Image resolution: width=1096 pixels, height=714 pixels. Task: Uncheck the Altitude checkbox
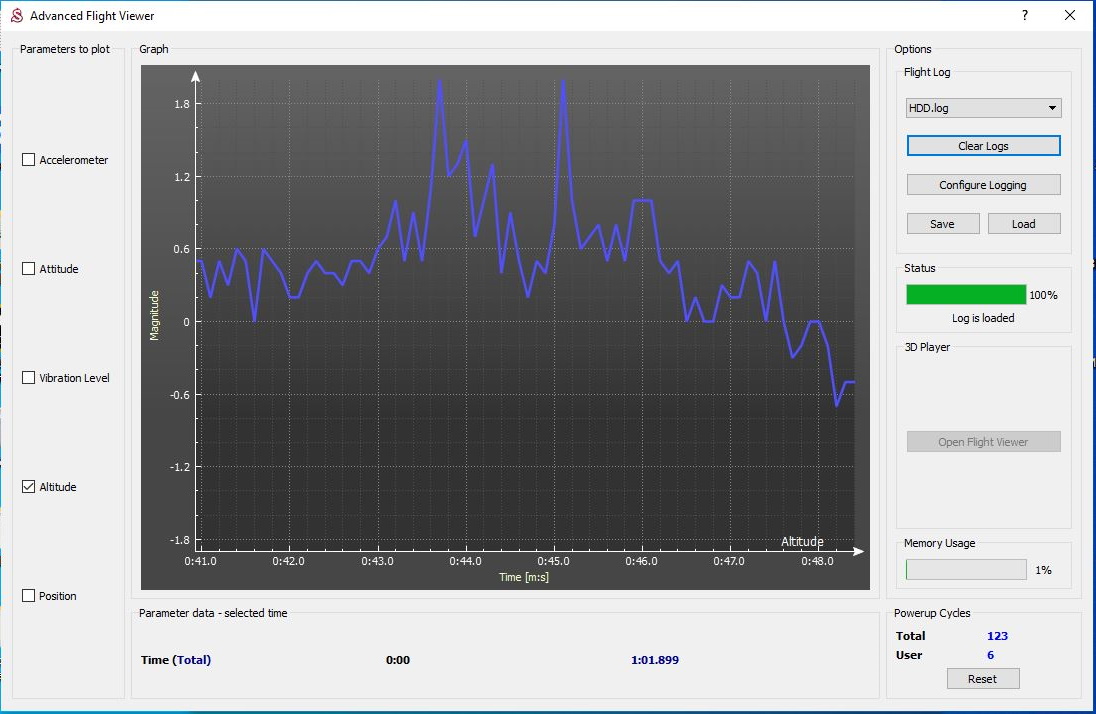[x=29, y=487]
